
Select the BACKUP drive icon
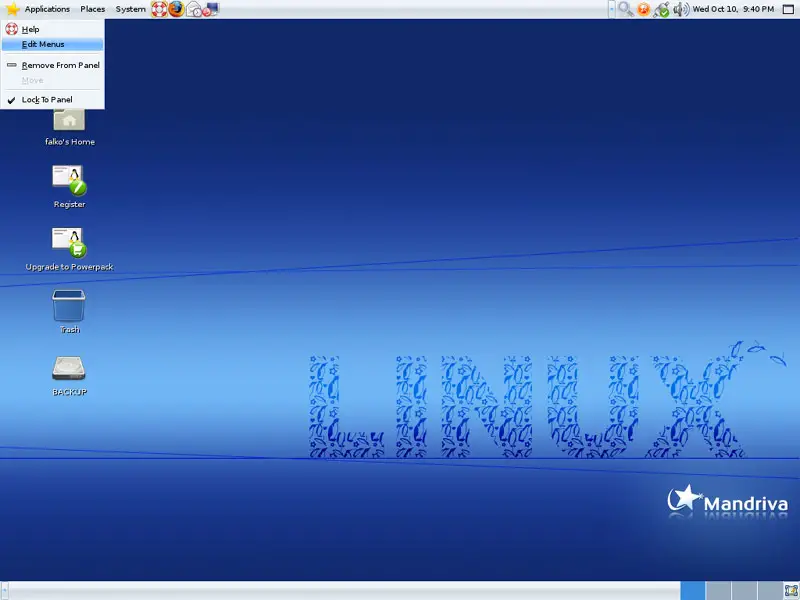pyautogui.click(x=69, y=368)
